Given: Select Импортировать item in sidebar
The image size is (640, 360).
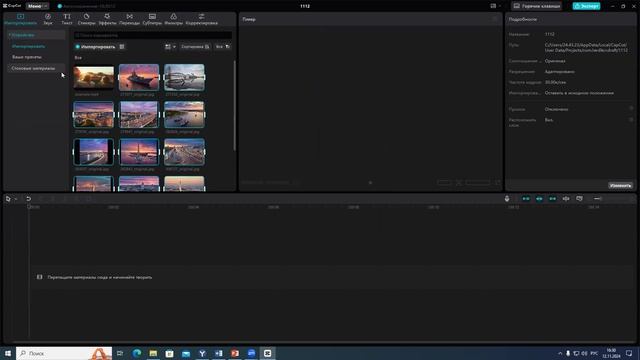Looking at the screenshot, I should pyautogui.click(x=29, y=47).
